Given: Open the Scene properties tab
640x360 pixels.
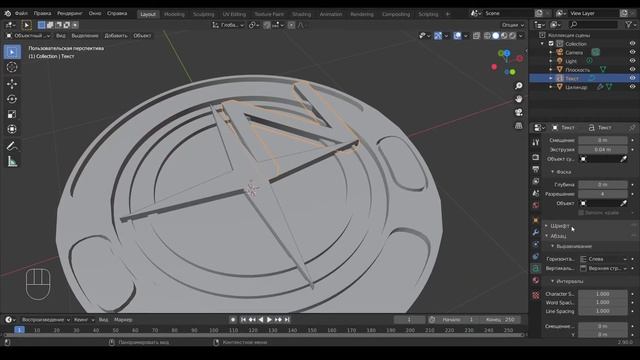Looking at the screenshot, I should pos(536,193).
